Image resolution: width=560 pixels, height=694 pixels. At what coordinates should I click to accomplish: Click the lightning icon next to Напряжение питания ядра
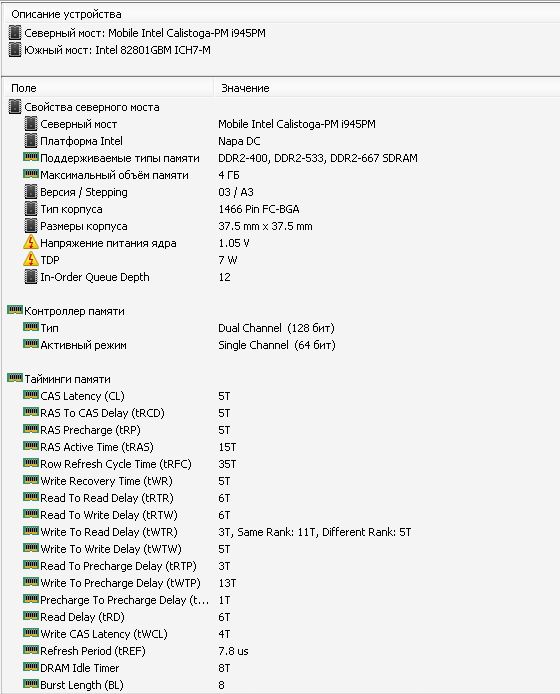31,243
